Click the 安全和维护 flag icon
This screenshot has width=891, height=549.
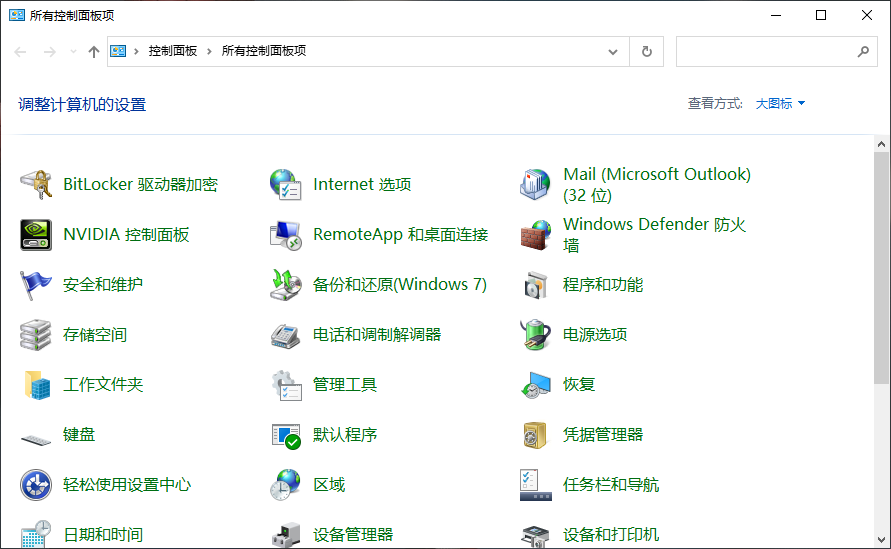click(36, 285)
